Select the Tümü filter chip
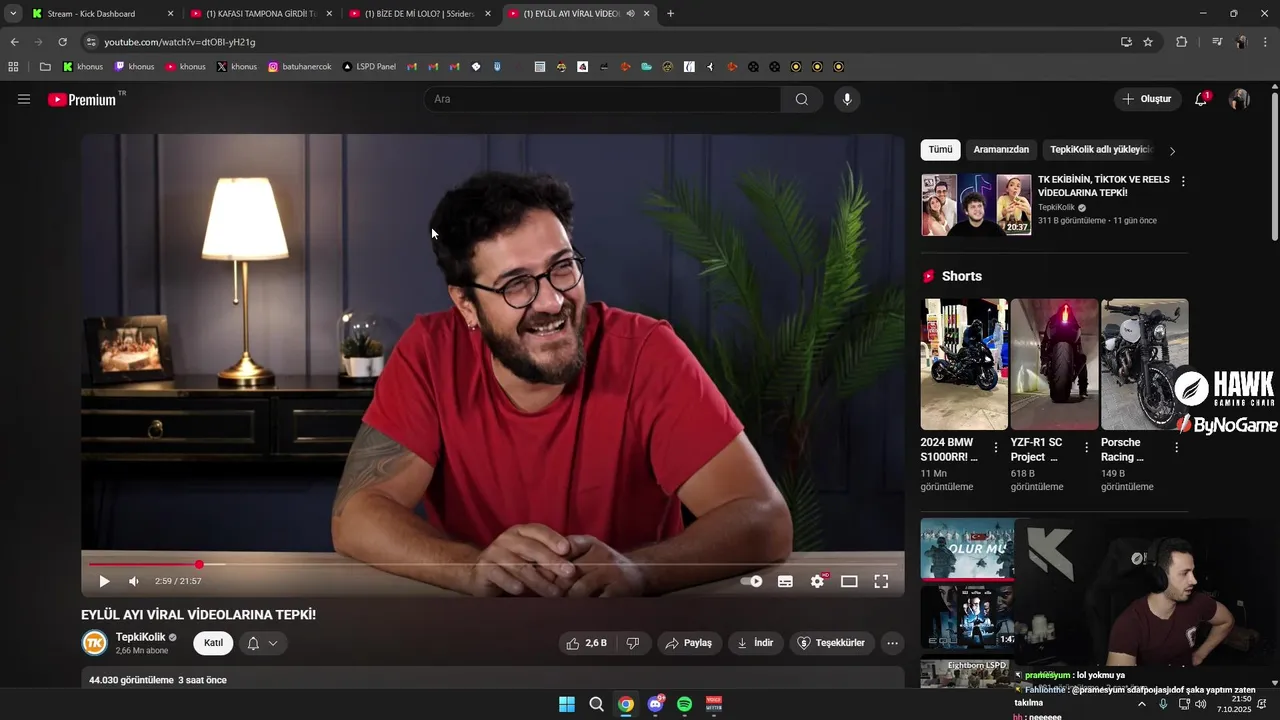The height and width of the screenshot is (720, 1280). (940, 150)
